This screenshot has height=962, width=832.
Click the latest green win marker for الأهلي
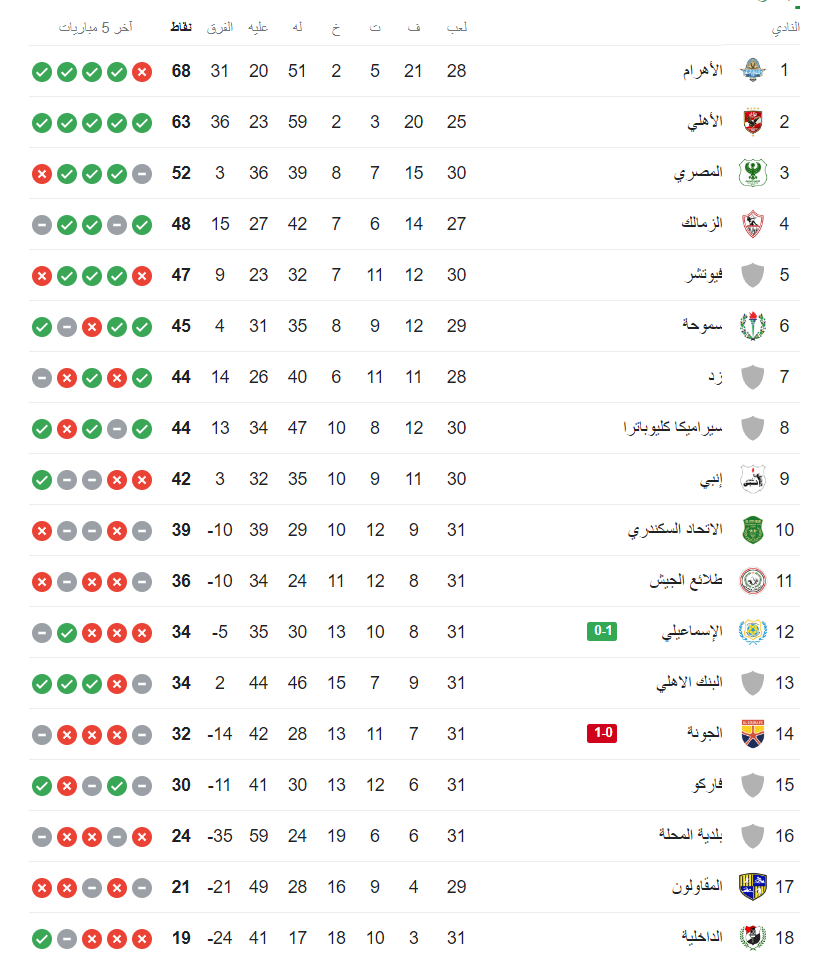pyautogui.click(x=43, y=122)
